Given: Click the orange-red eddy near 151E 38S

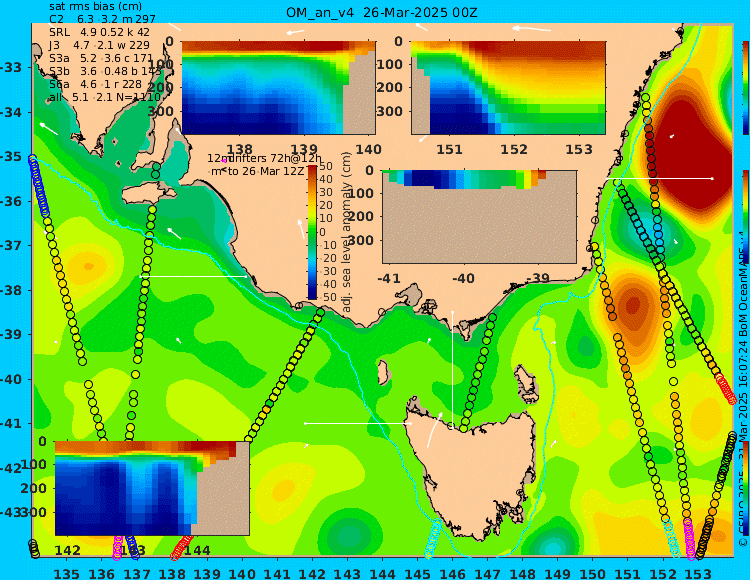Looking at the screenshot, I should click(x=632, y=306).
